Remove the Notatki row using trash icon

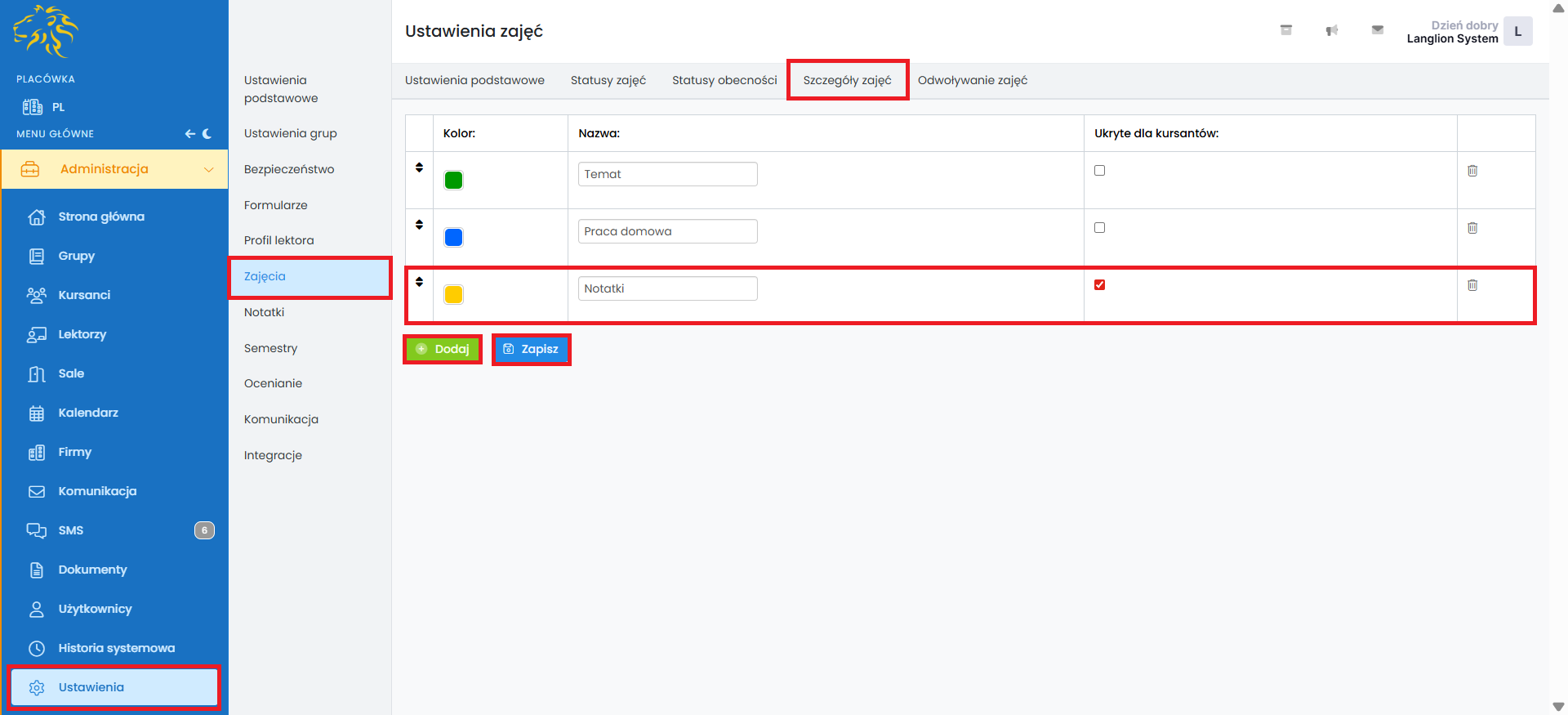click(1472, 285)
